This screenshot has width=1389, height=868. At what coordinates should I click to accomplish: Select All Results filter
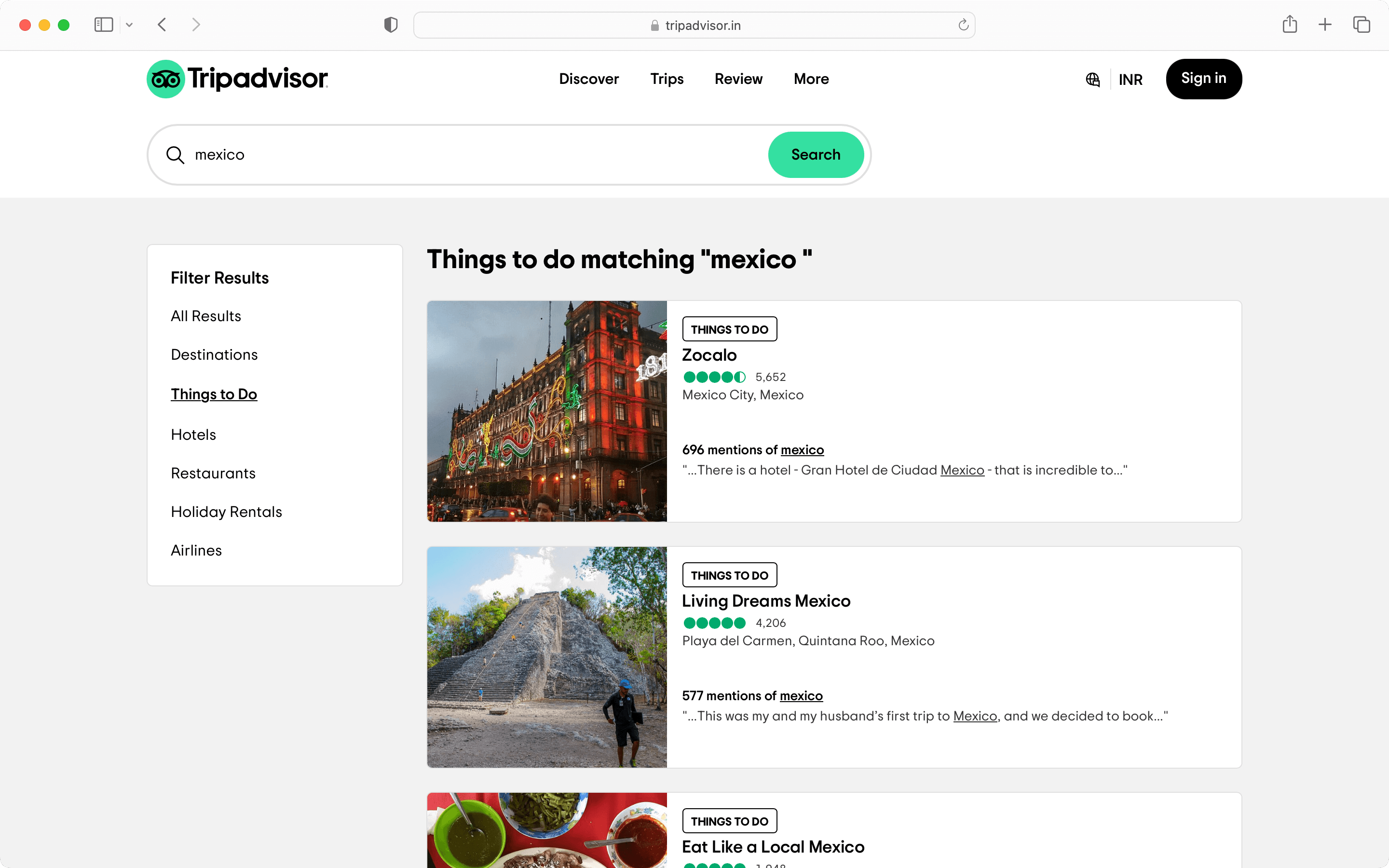click(205, 316)
